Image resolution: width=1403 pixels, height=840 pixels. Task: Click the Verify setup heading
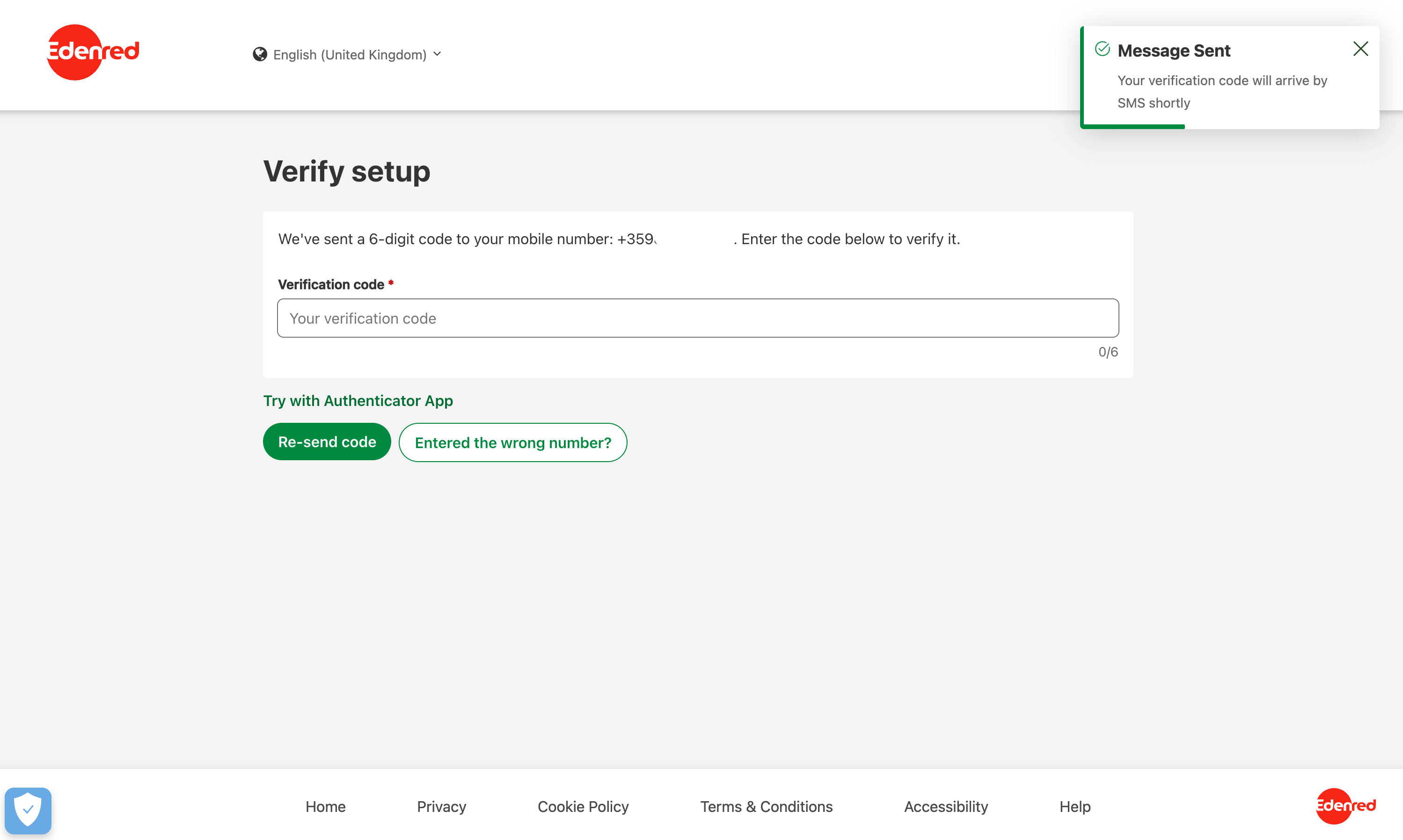pyautogui.click(x=346, y=170)
